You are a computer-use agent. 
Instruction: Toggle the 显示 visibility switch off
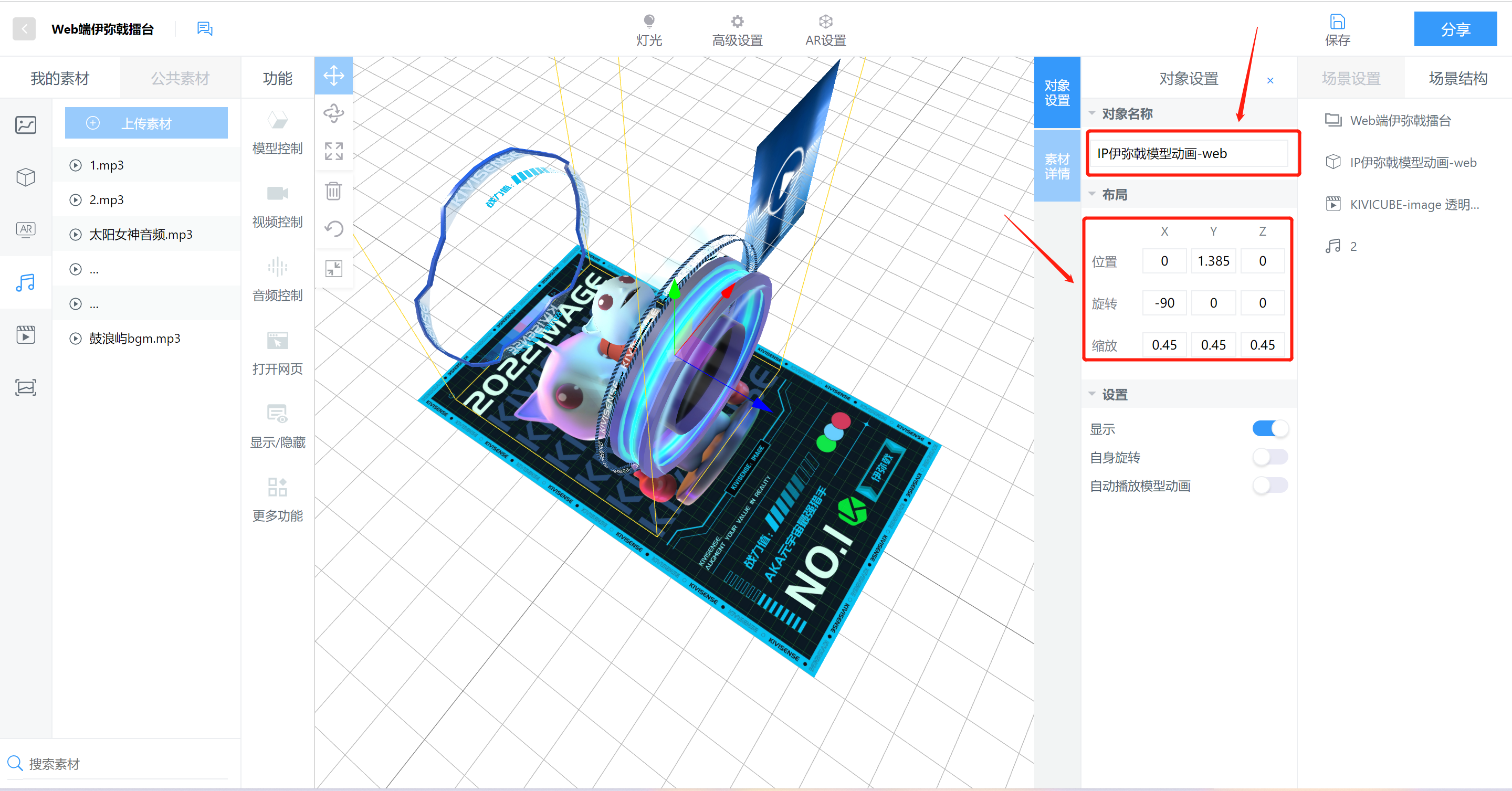coord(1269,428)
